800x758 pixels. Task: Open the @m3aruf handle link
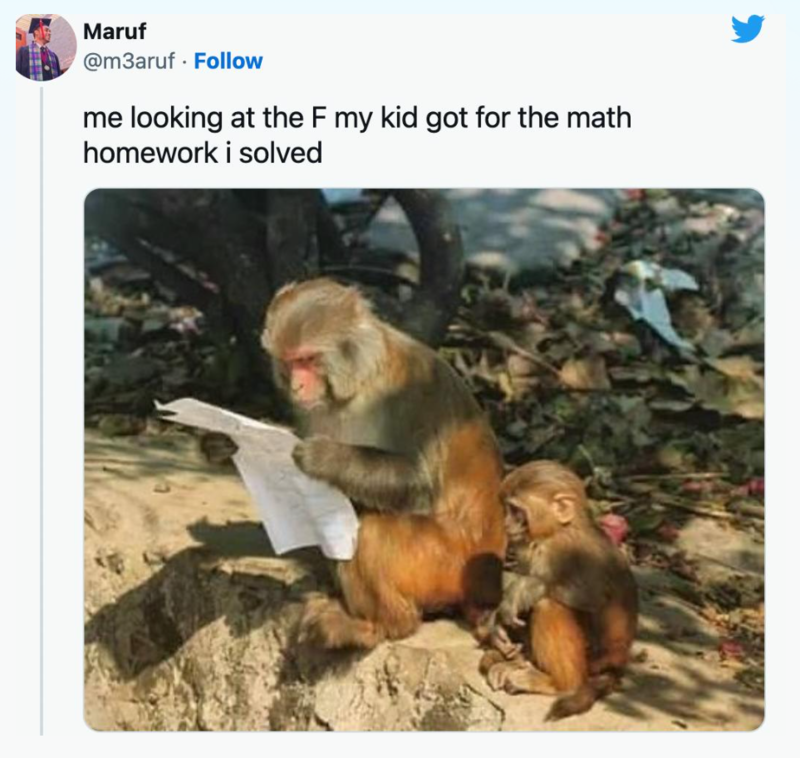129,61
